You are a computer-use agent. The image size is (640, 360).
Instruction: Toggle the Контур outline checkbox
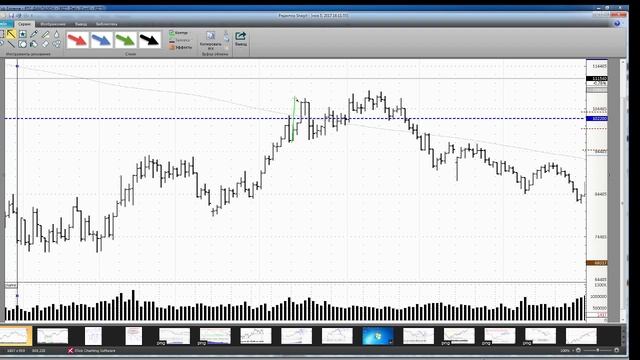[x=178, y=33]
